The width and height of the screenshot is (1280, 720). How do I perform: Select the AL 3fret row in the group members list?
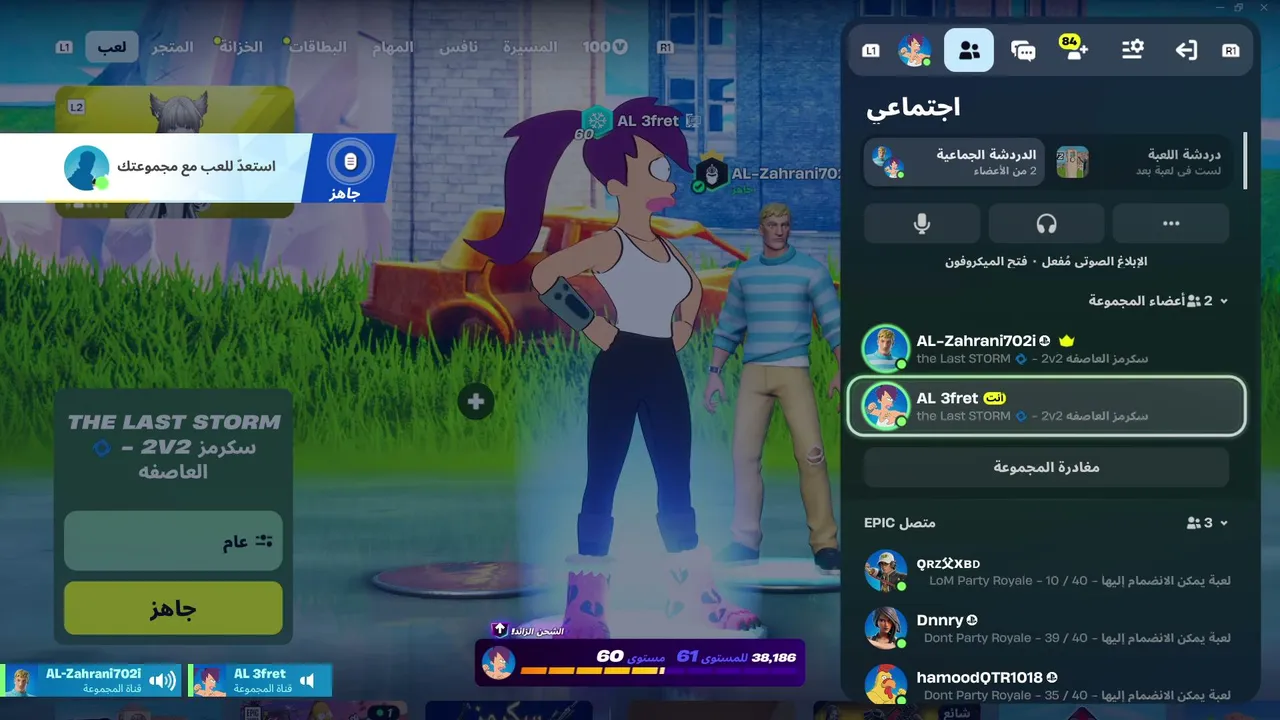pos(1046,406)
